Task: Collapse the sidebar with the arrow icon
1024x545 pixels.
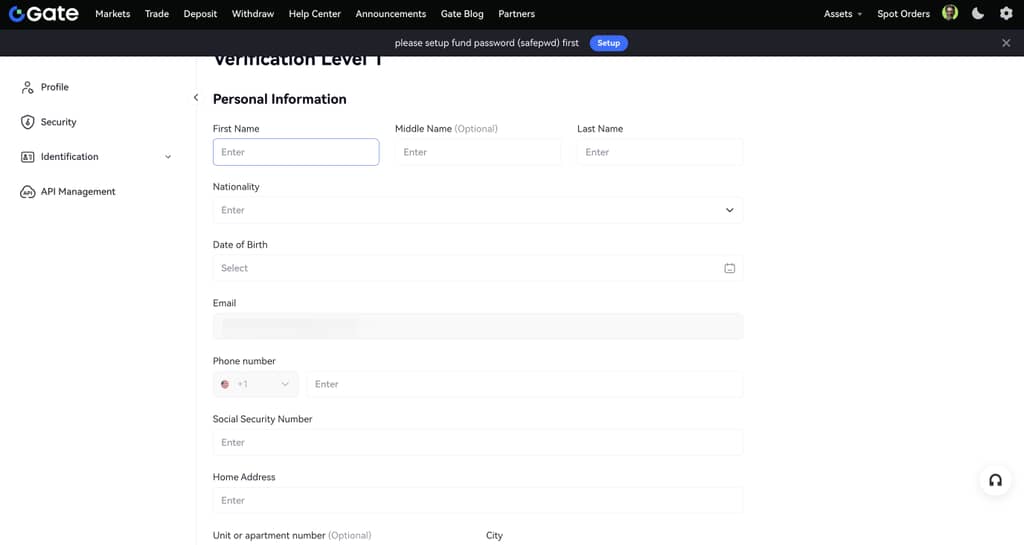Action: [196, 97]
